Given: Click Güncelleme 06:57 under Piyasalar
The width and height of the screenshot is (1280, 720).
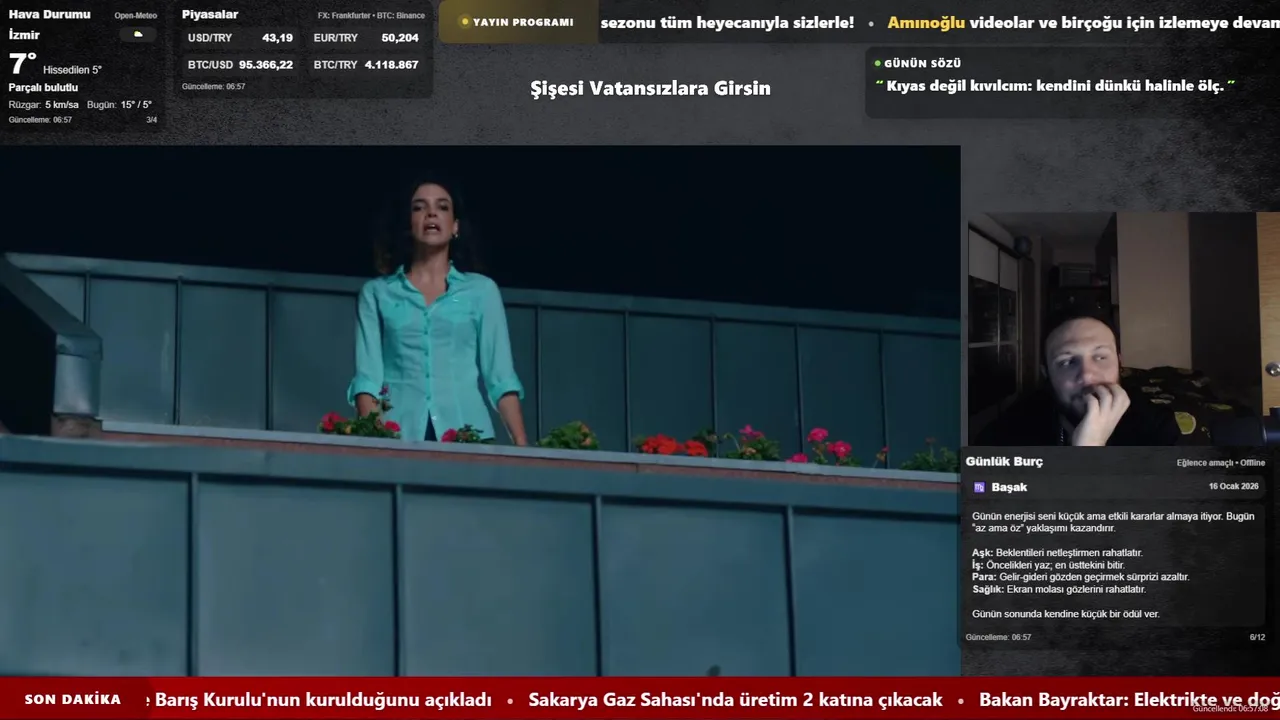Looking at the screenshot, I should (213, 87).
